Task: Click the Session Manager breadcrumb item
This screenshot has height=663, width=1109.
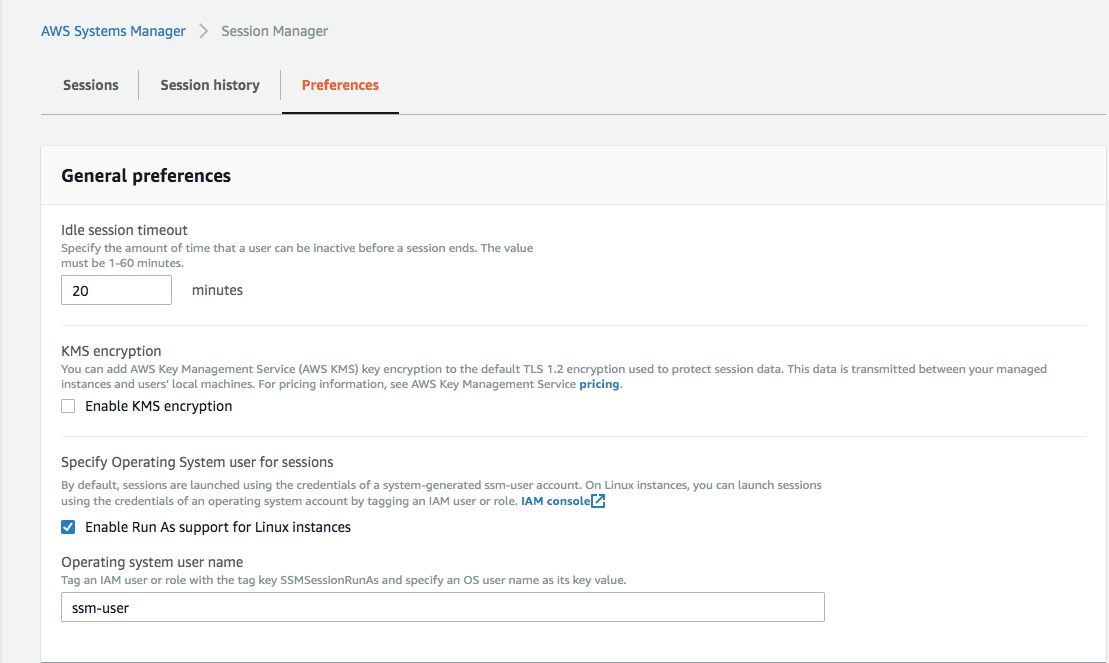Action: 274,31
